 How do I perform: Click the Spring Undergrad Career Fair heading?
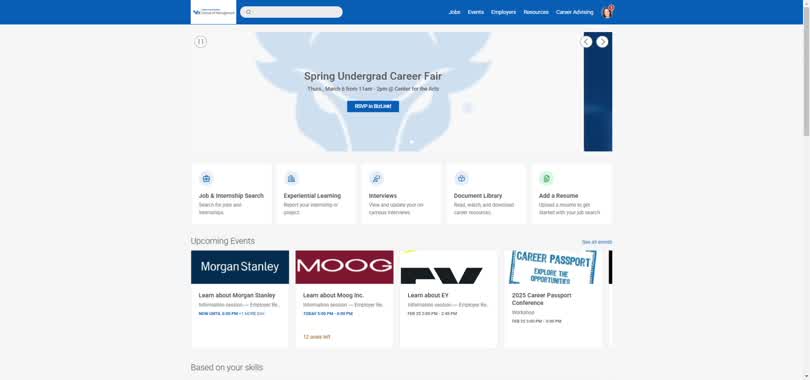[x=373, y=76]
